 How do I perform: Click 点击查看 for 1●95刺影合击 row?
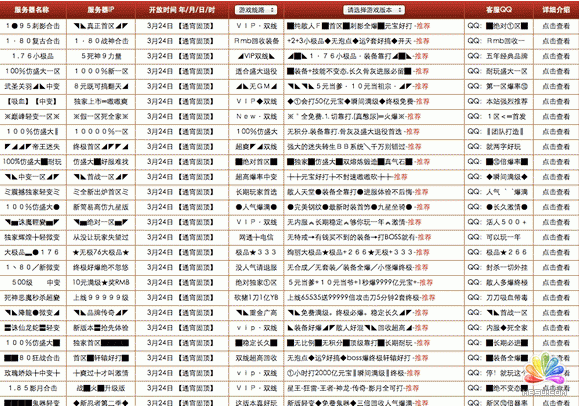click(x=556, y=26)
